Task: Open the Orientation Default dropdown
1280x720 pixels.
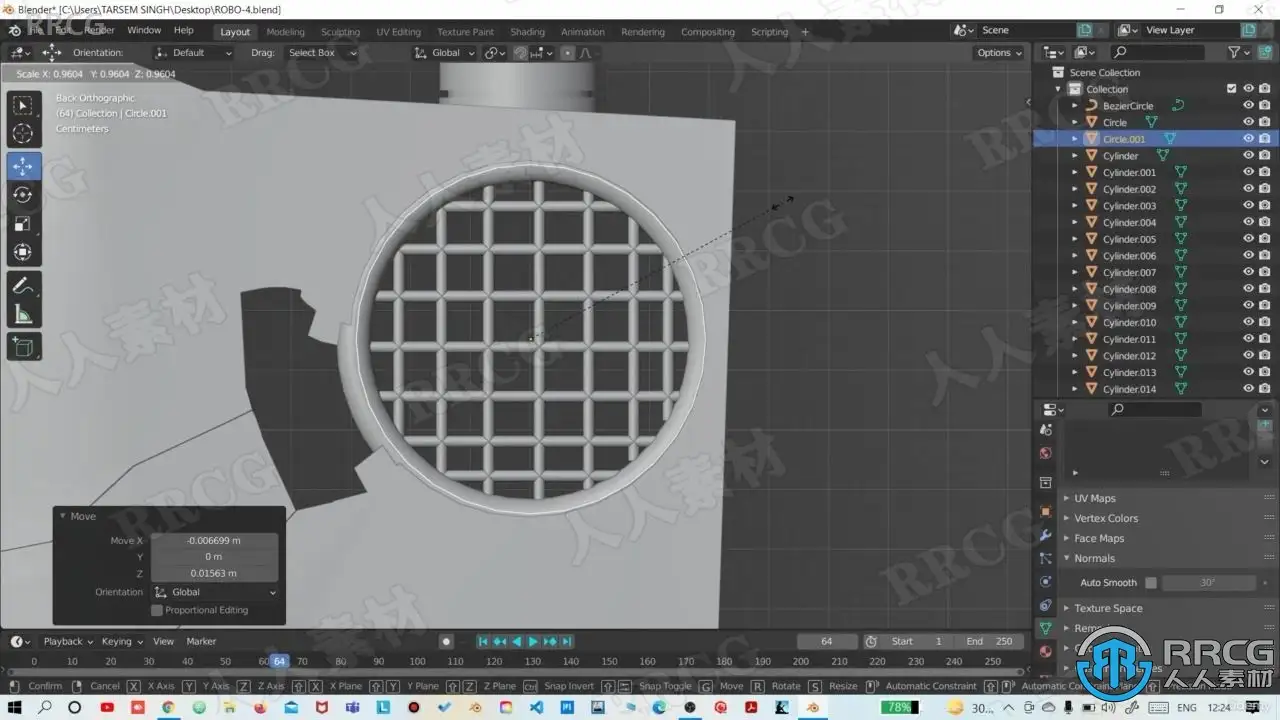Action: pos(193,53)
